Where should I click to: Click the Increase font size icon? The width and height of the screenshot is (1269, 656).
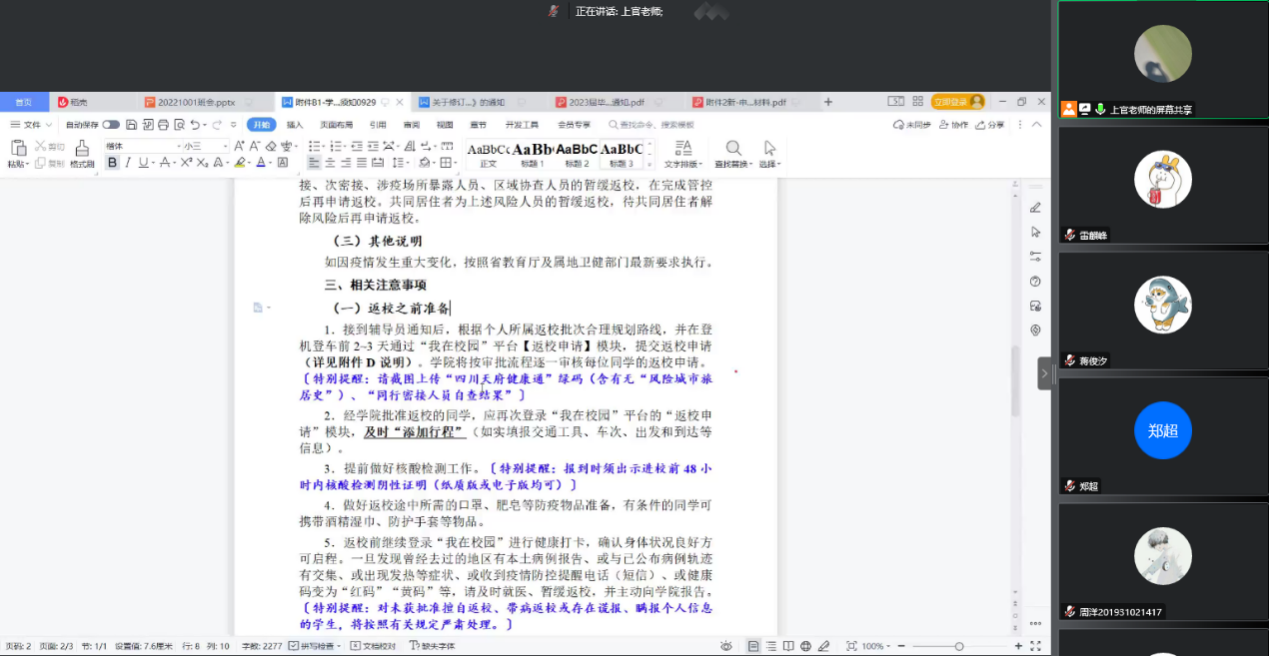pos(239,146)
